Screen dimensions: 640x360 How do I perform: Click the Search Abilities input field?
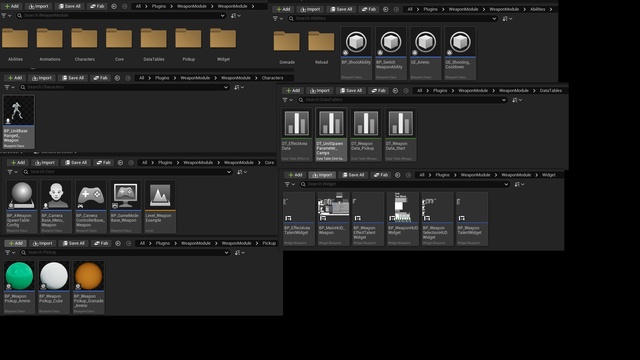pos(393,18)
